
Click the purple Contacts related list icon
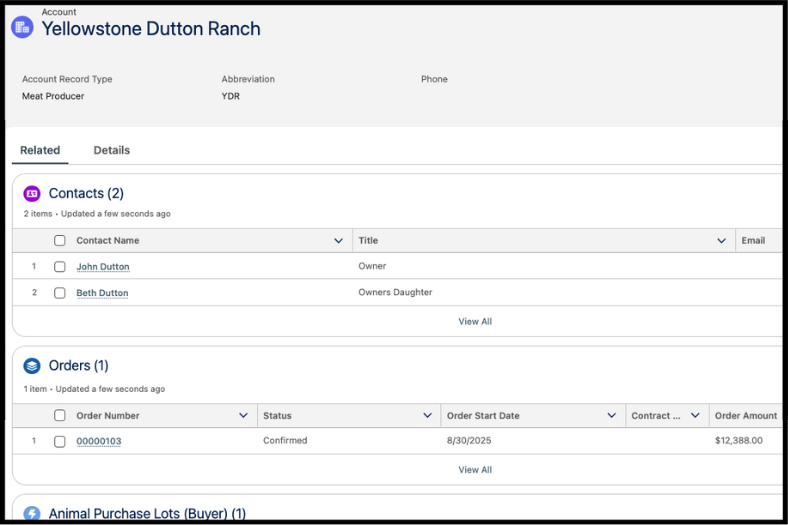pyautogui.click(x=32, y=193)
